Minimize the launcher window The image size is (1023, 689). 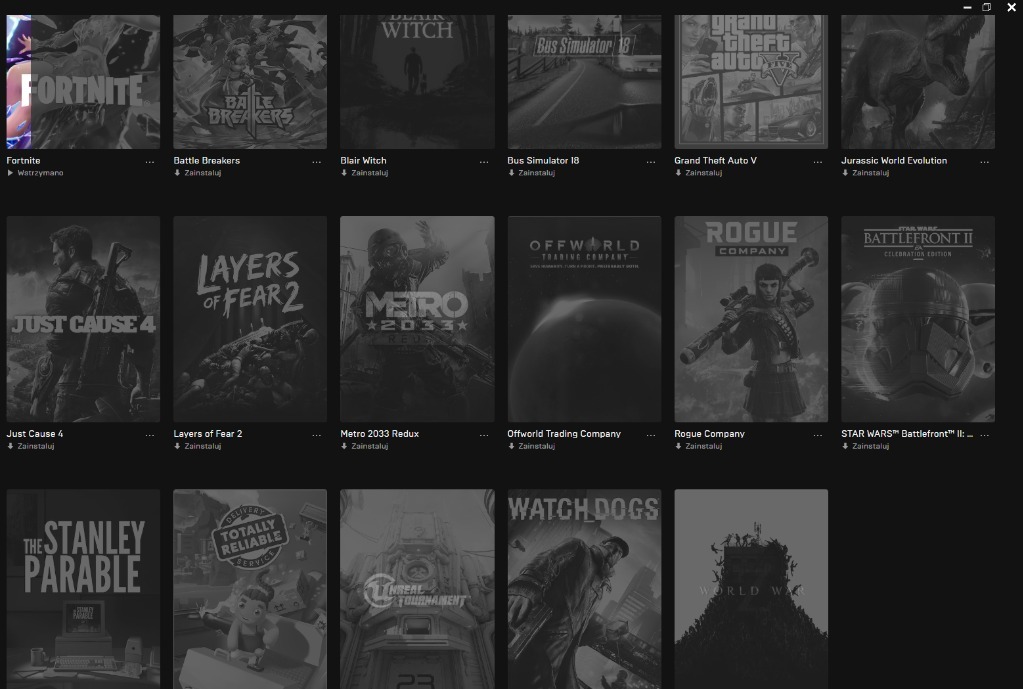(968, 7)
